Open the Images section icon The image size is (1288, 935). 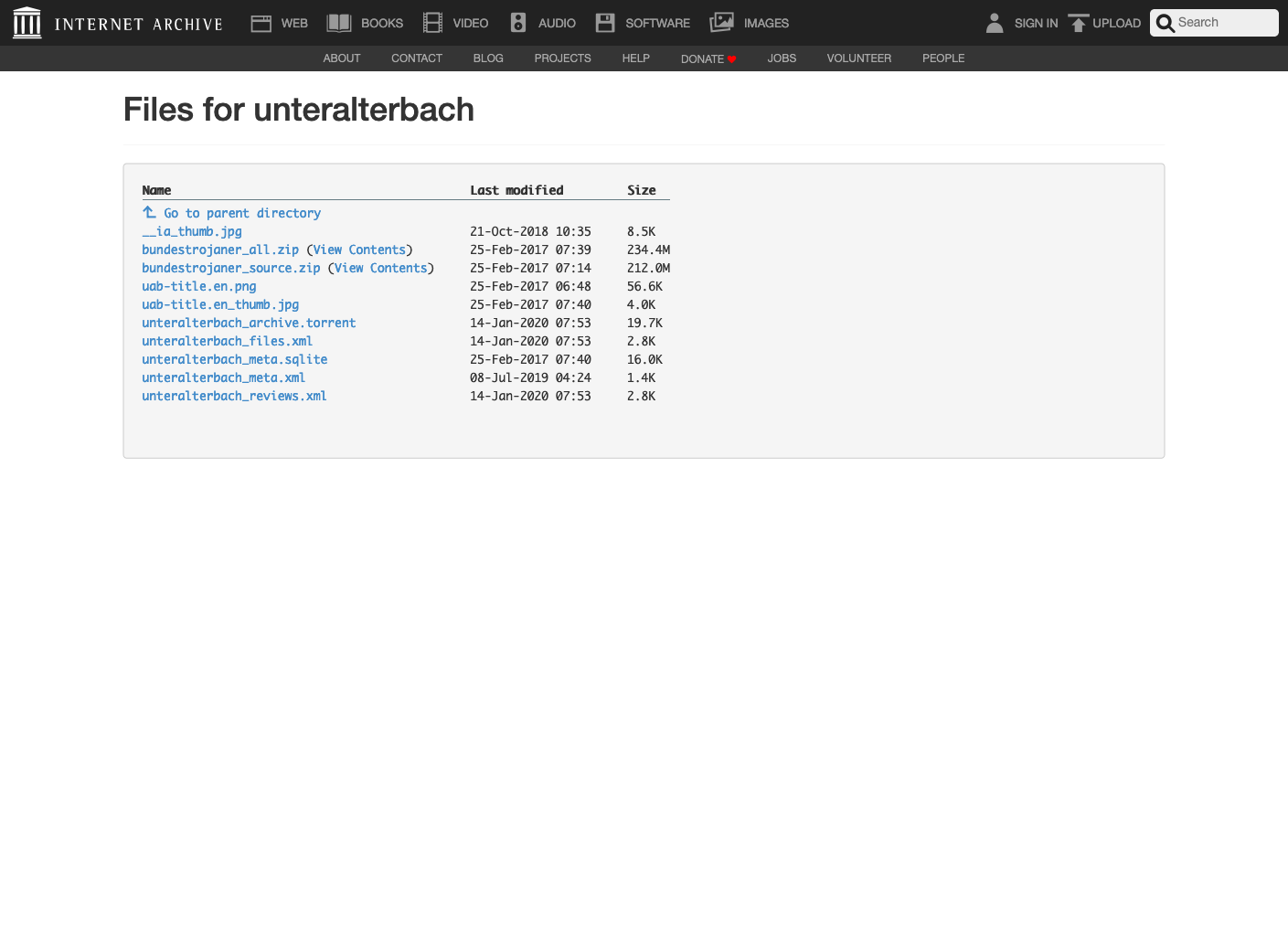coord(722,23)
